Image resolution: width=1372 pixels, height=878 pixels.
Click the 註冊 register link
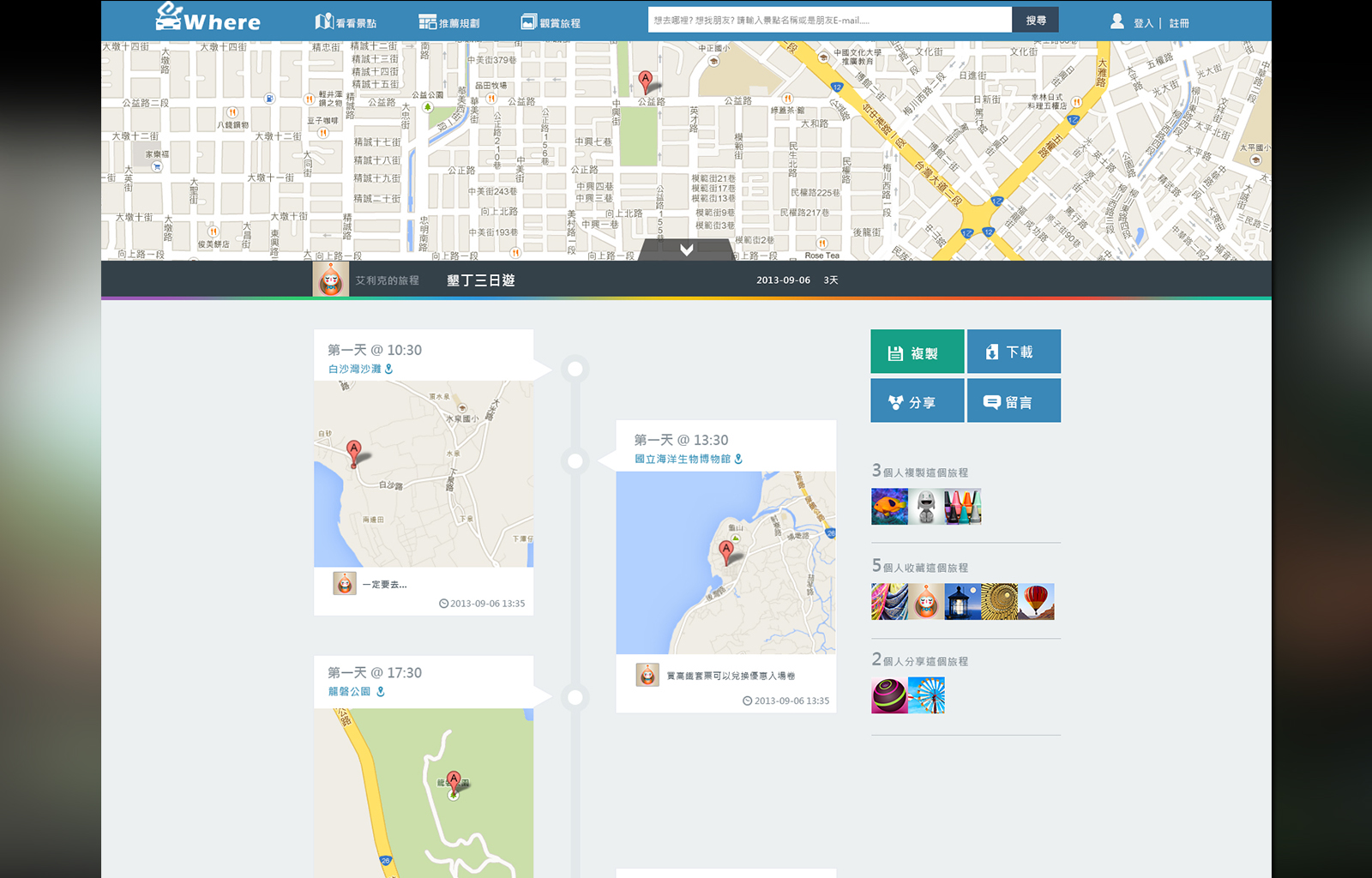1179,23
